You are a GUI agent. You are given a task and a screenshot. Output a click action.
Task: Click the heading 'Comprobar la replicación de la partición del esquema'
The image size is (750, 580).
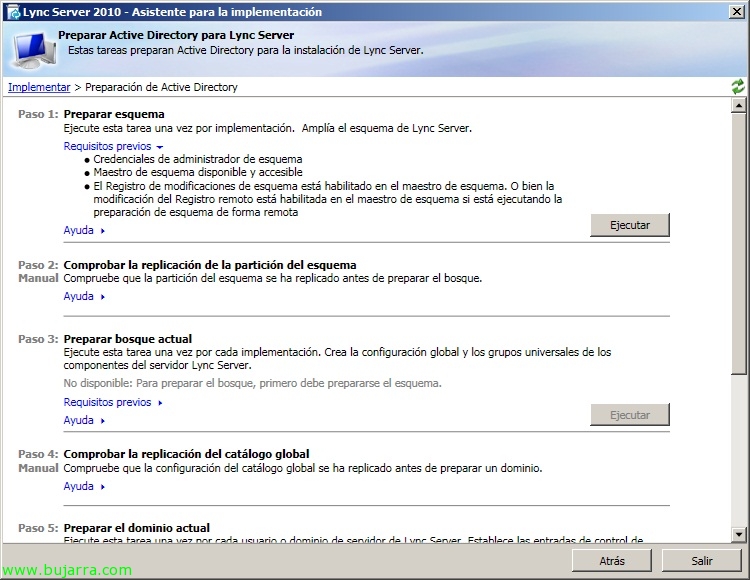point(210,265)
